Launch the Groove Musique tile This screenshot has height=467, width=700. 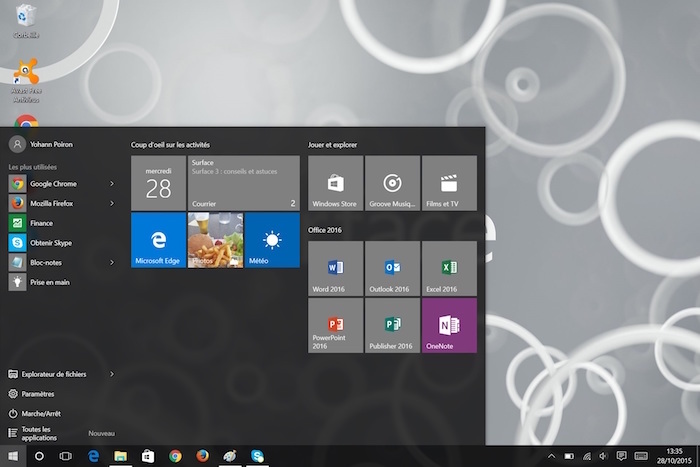coord(392,183)
